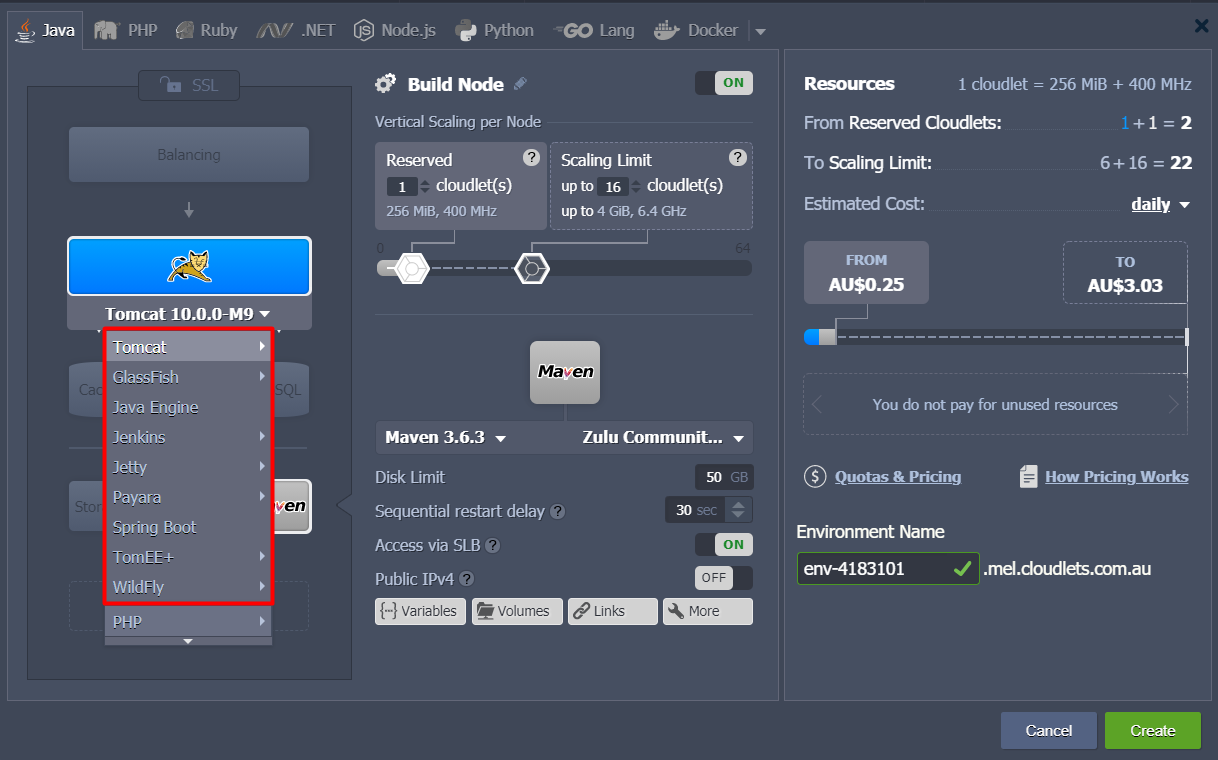Image resolution: width=1218 pixels, height=760 pixels.
Task: Choose Java Engine from the list
Action: point(188,407)
